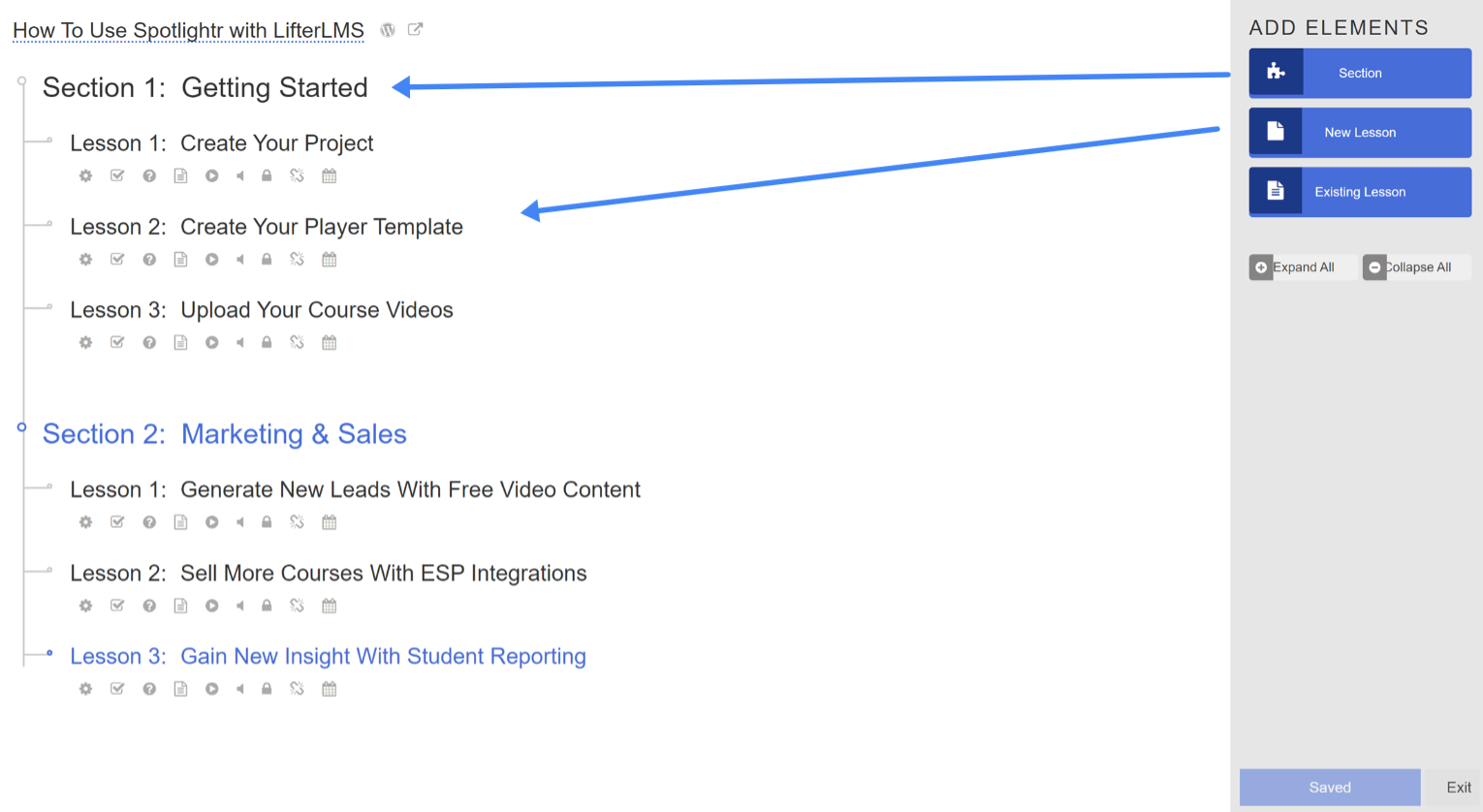Open gear icon under Create Your Player Template
1483x812 pixels.
[85, 259]
